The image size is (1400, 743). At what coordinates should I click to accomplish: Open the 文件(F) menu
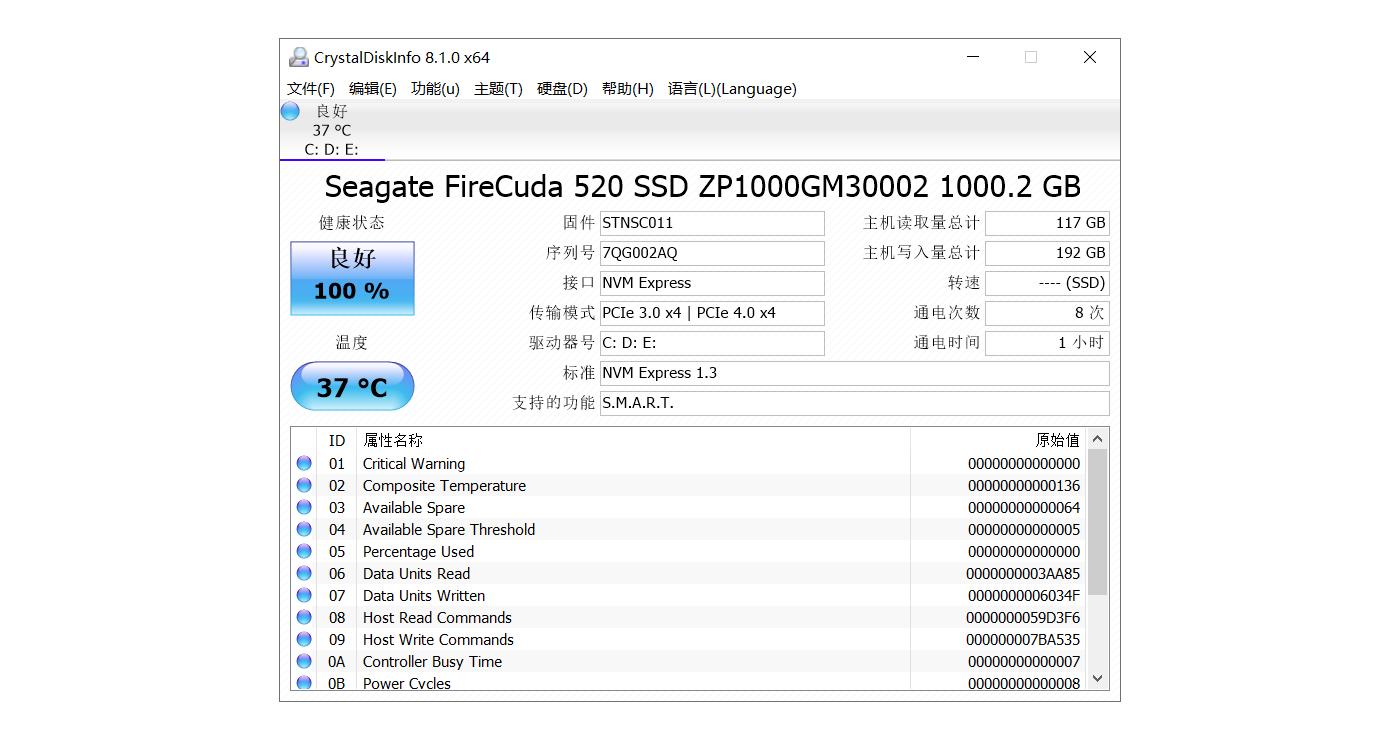pos(310,89)
